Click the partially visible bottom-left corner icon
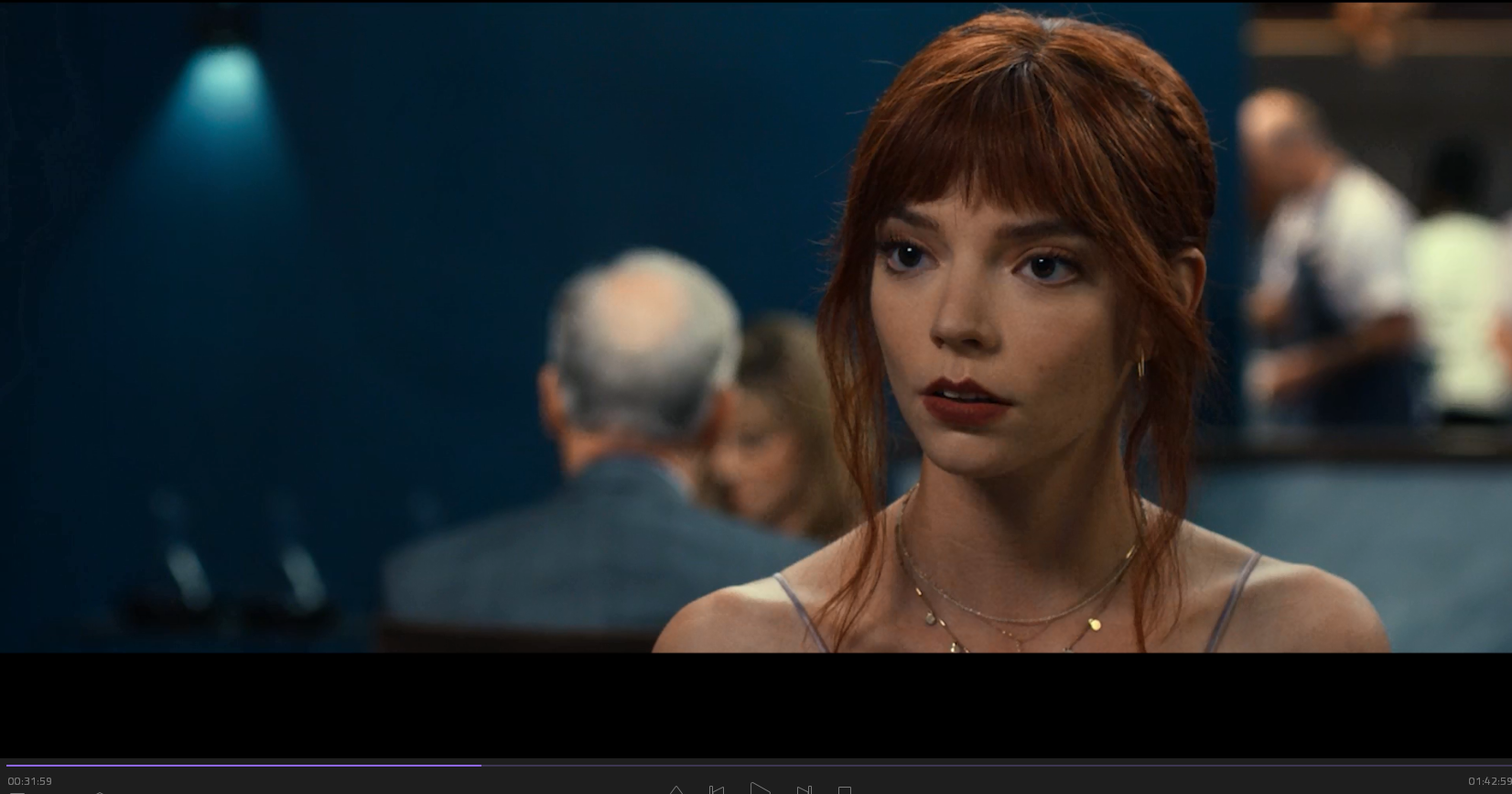 [x=16, y=791]
